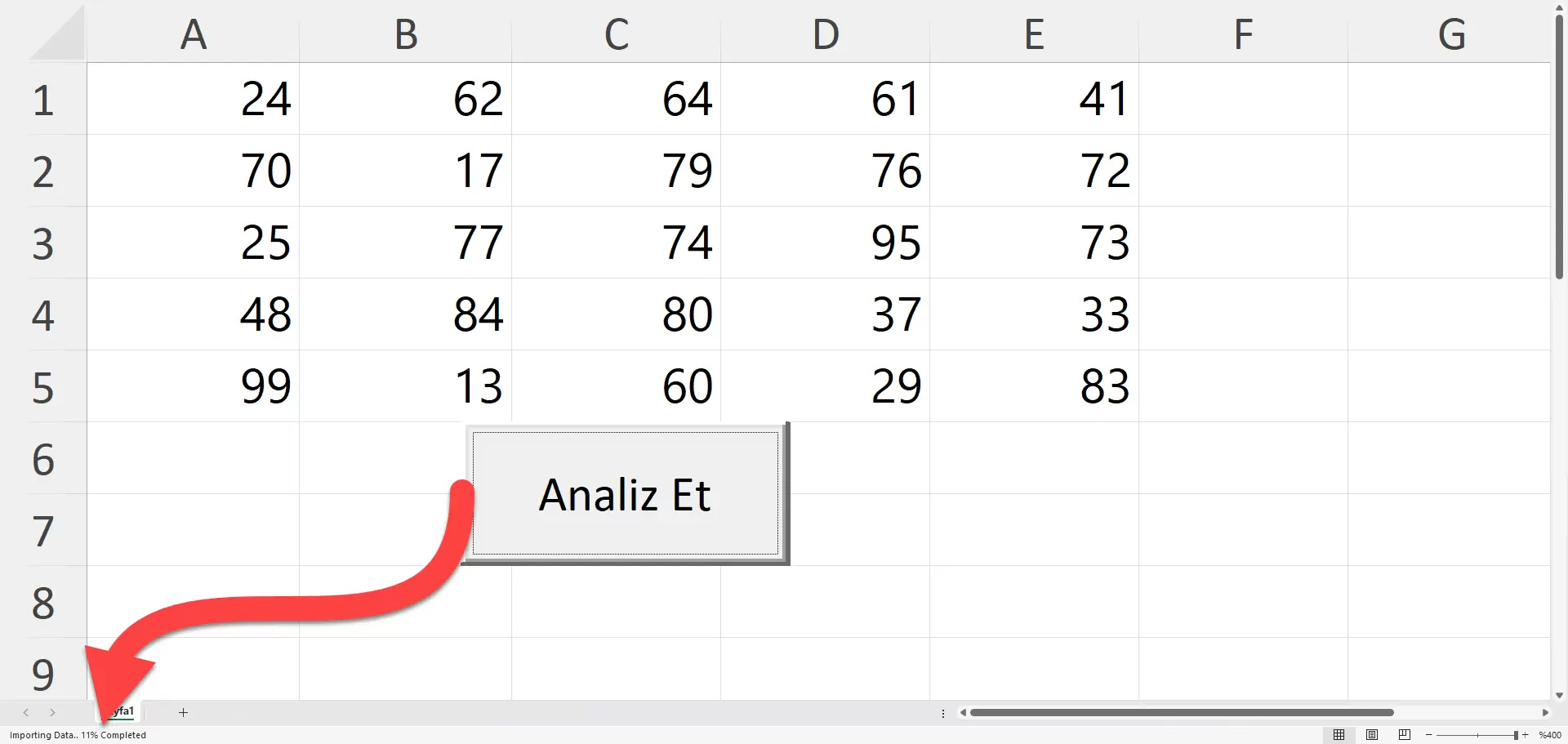The width and height of the screenshot is (1568, 744).
Task: Click the previous sheet arrow
Action: click(x=26, y=712)
